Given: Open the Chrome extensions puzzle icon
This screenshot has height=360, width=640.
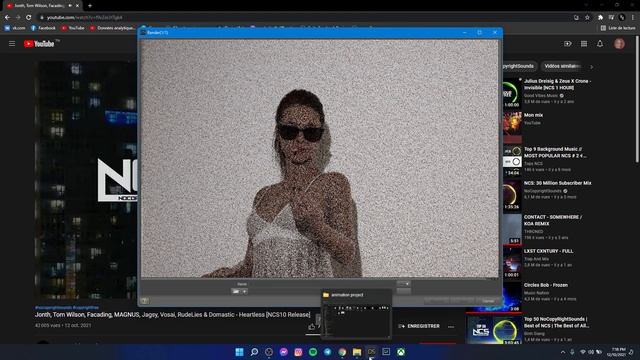Looking at the screenshot, I should (600, 18).
